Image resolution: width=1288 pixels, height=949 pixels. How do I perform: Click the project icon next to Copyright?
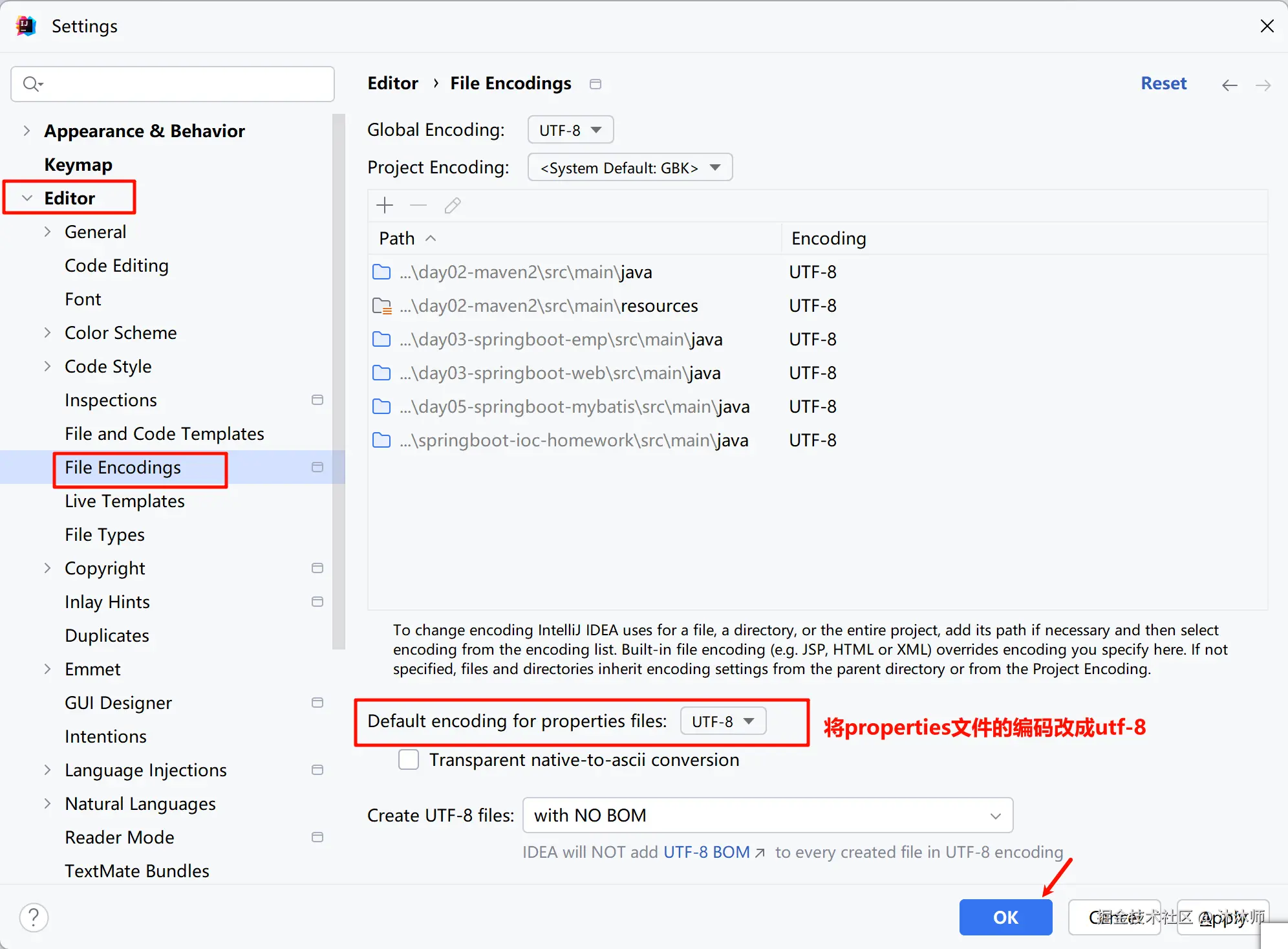[x=317, y=568]
